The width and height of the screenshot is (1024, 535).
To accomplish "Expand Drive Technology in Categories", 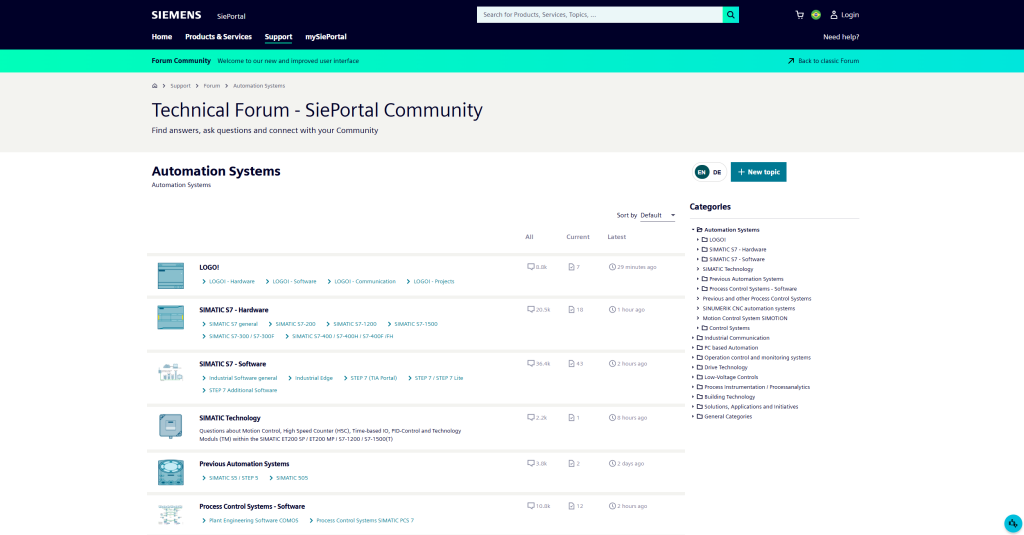I will pos(693,367).
